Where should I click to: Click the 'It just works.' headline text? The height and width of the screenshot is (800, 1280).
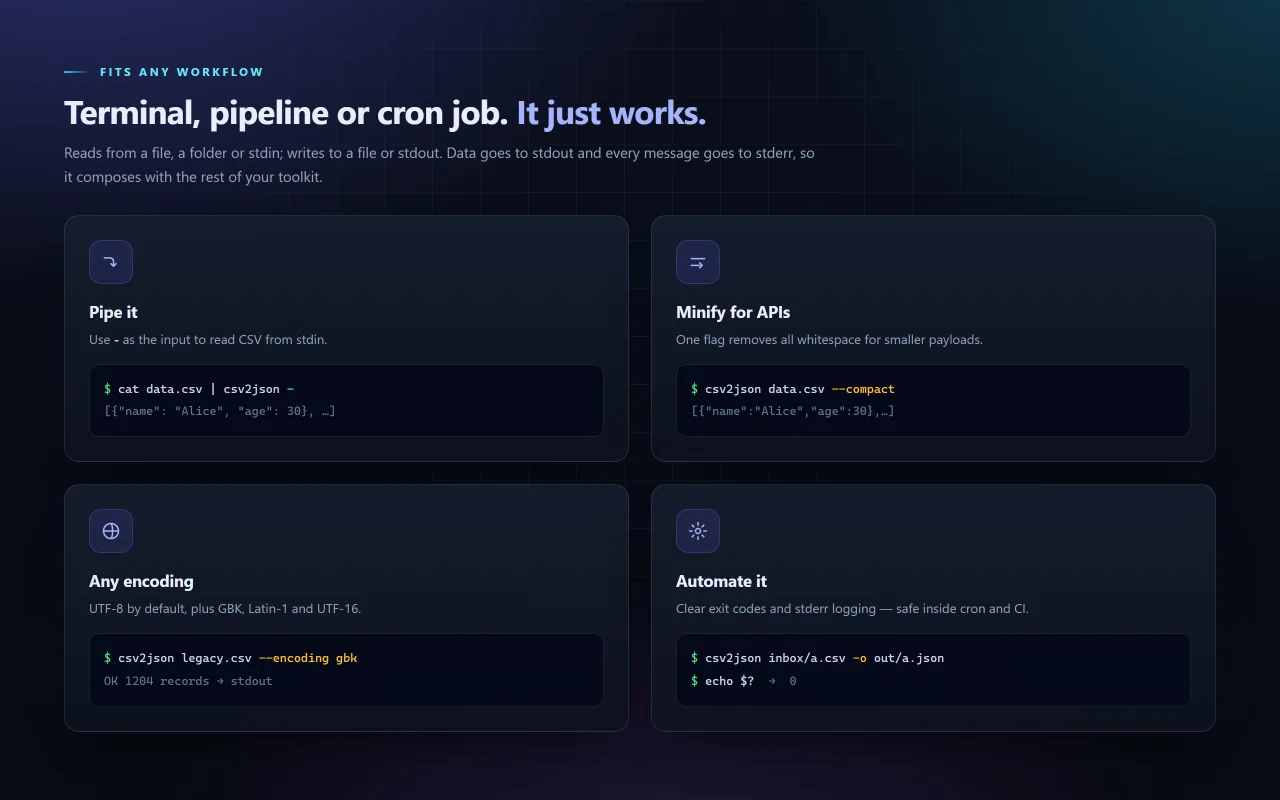[x=611, y=113]
